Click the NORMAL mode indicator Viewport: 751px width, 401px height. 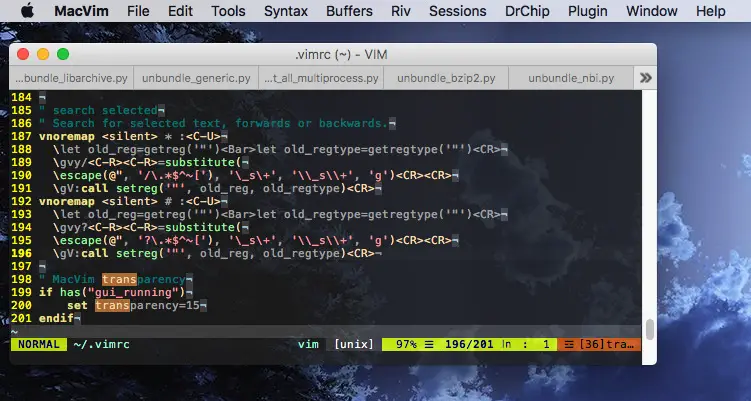click(39, 344)
